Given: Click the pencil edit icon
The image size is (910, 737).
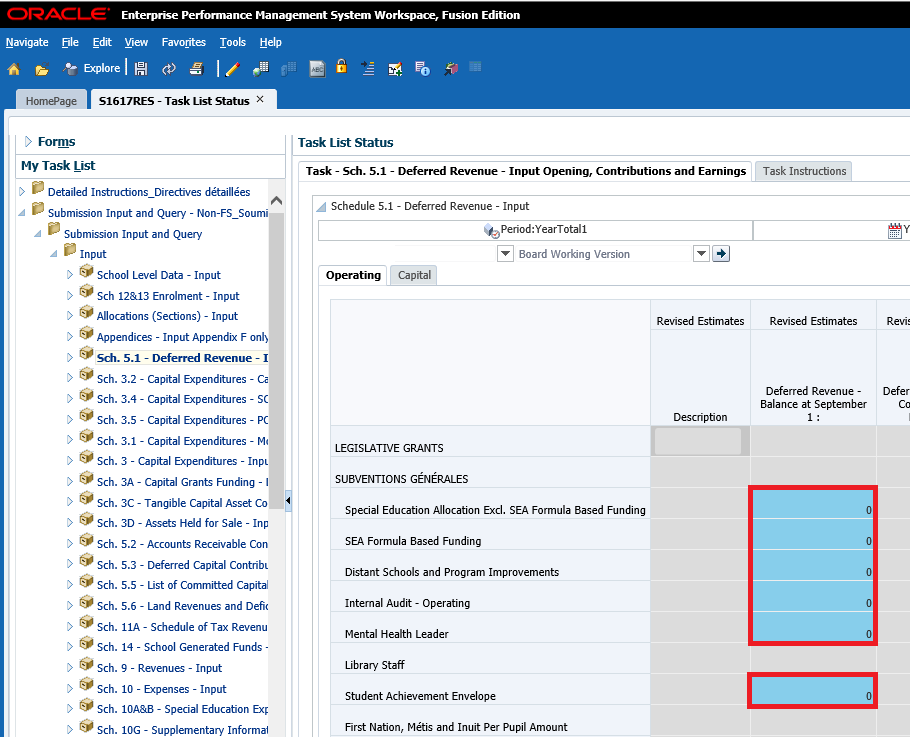Looking at the screenshot, I should [x=233, y=69].
